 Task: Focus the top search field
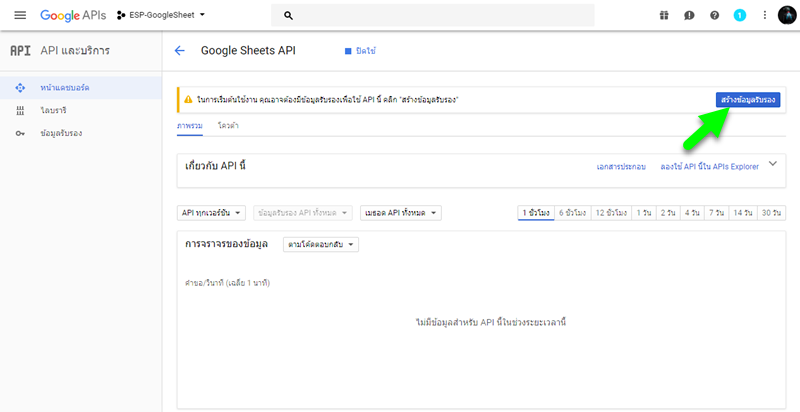coord(433,15)
